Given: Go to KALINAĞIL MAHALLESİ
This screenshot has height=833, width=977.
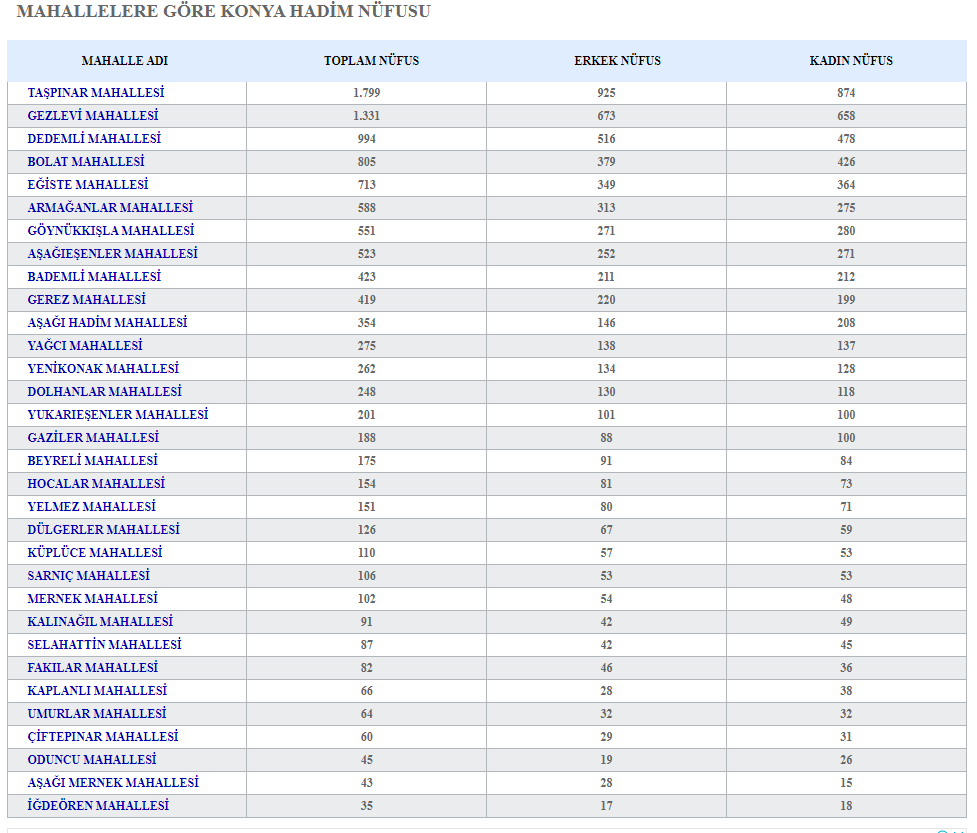Looking at the screenshot, I should pyautogui.click(x=100, y=622).
